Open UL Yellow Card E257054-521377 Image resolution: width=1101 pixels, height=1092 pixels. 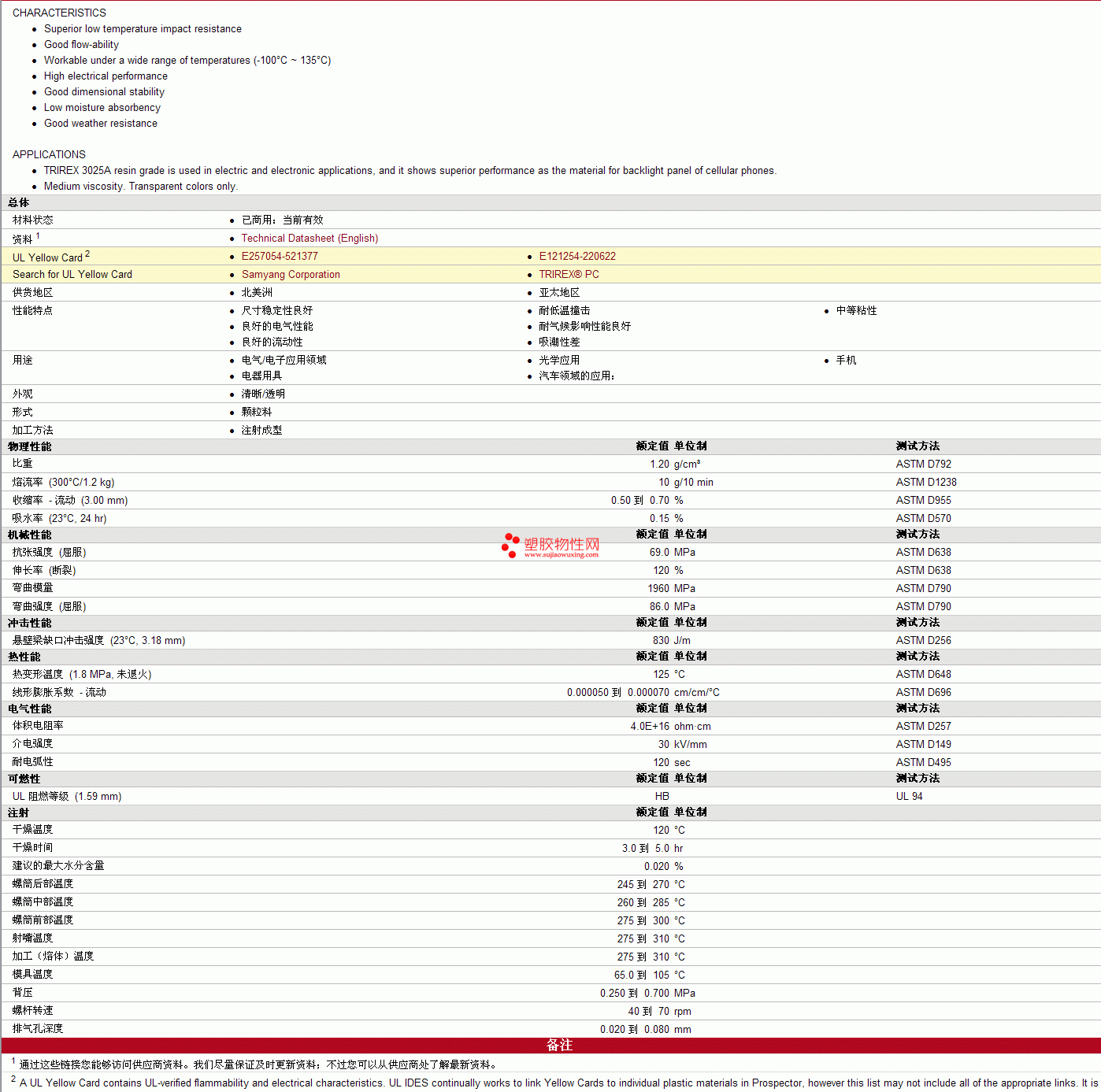[x=280, y=257]
